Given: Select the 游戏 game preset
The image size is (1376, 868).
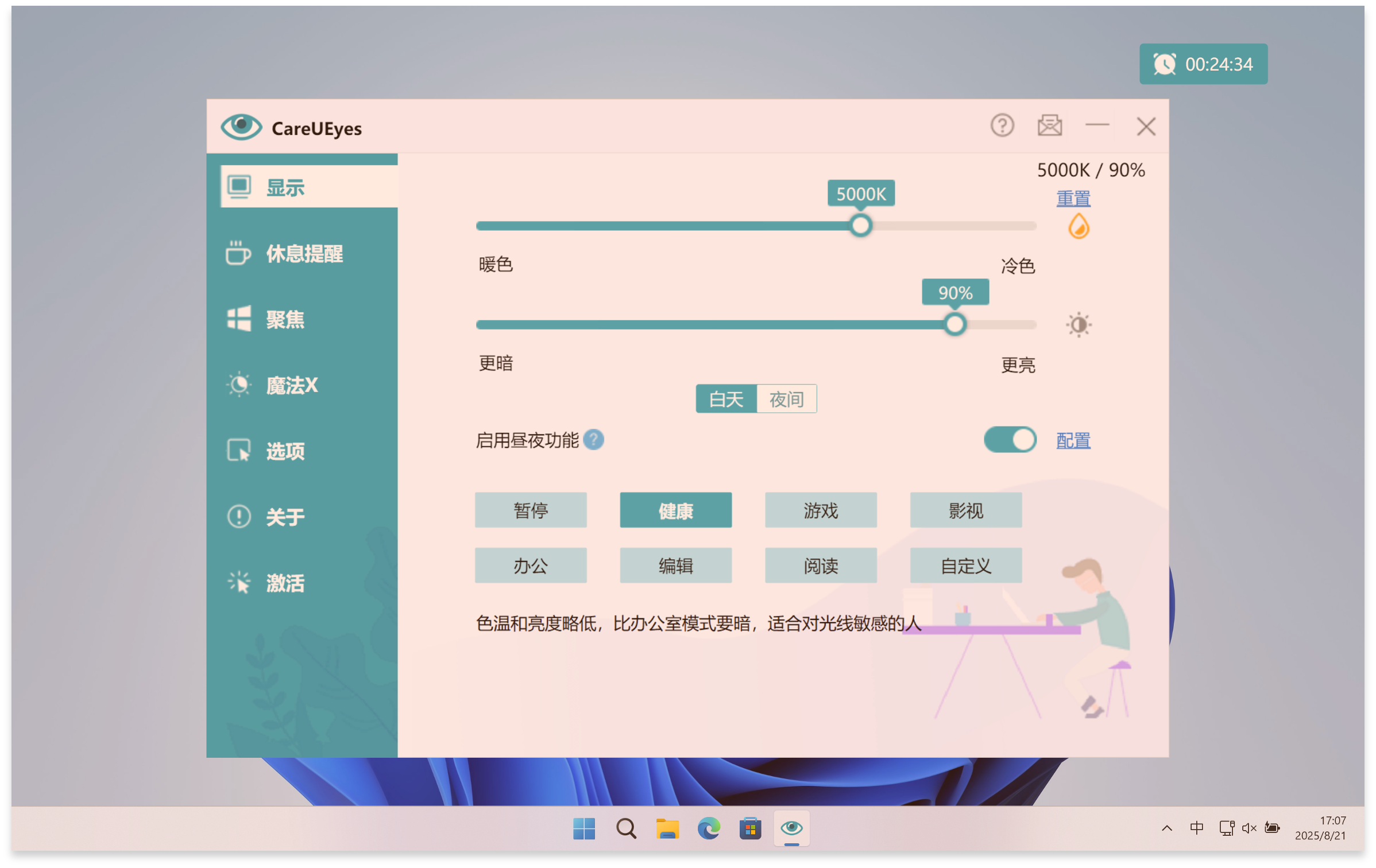Looking at the screenshot, I should point(821,510).
